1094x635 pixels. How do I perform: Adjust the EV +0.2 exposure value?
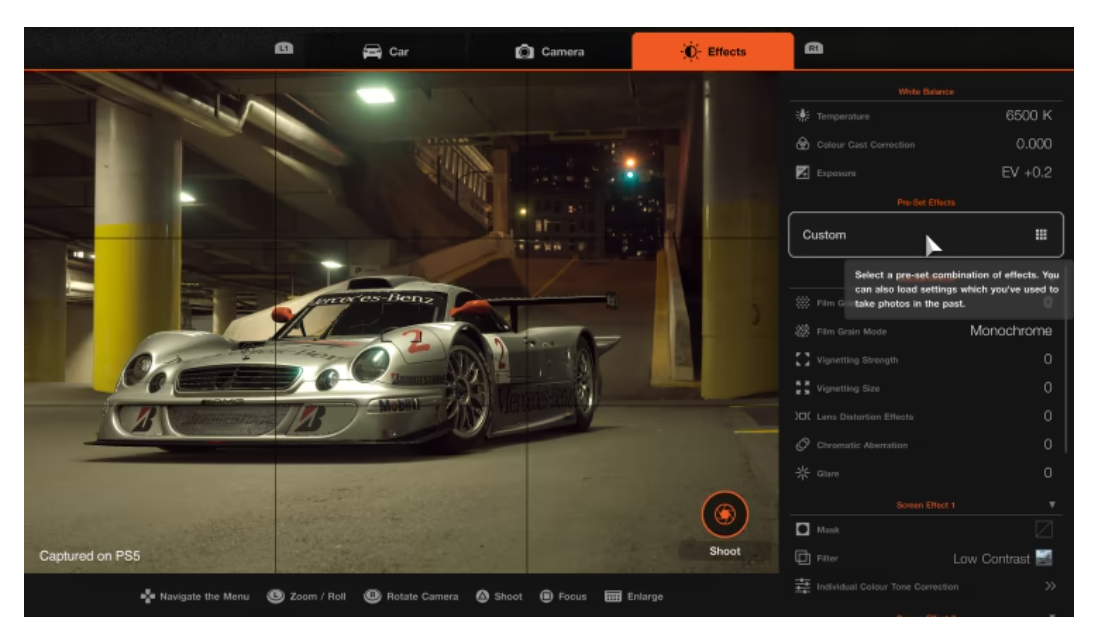tap(1026, 172)
